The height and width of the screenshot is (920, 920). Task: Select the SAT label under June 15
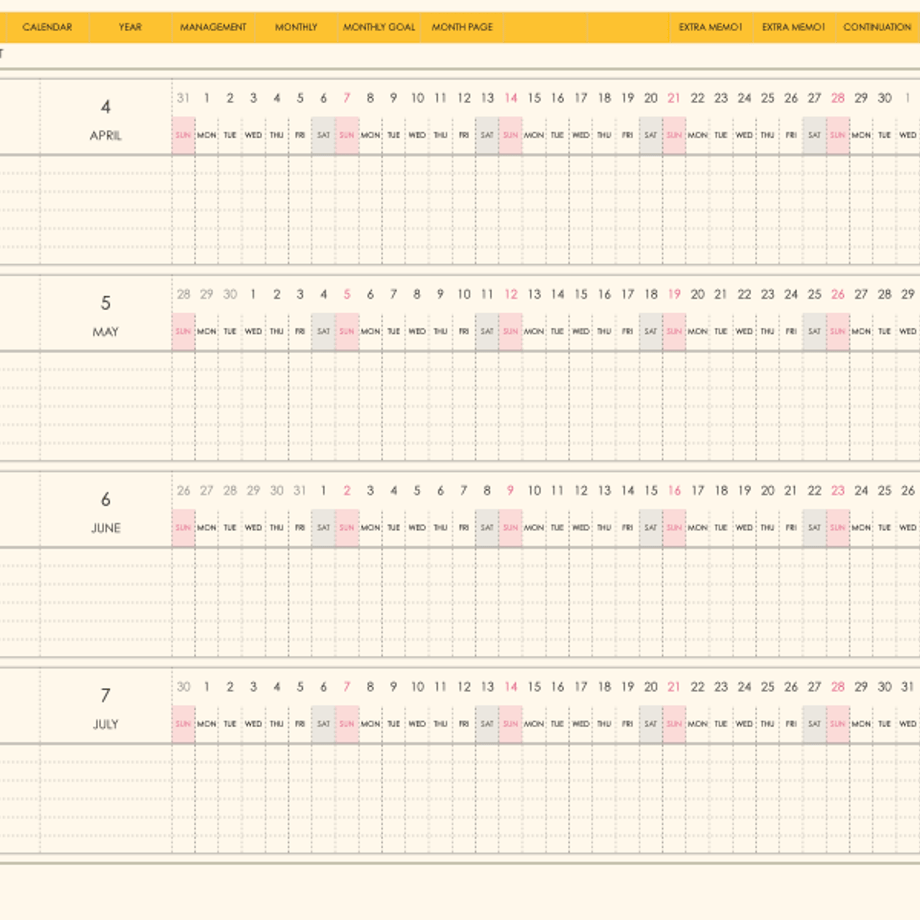(651, 527)
